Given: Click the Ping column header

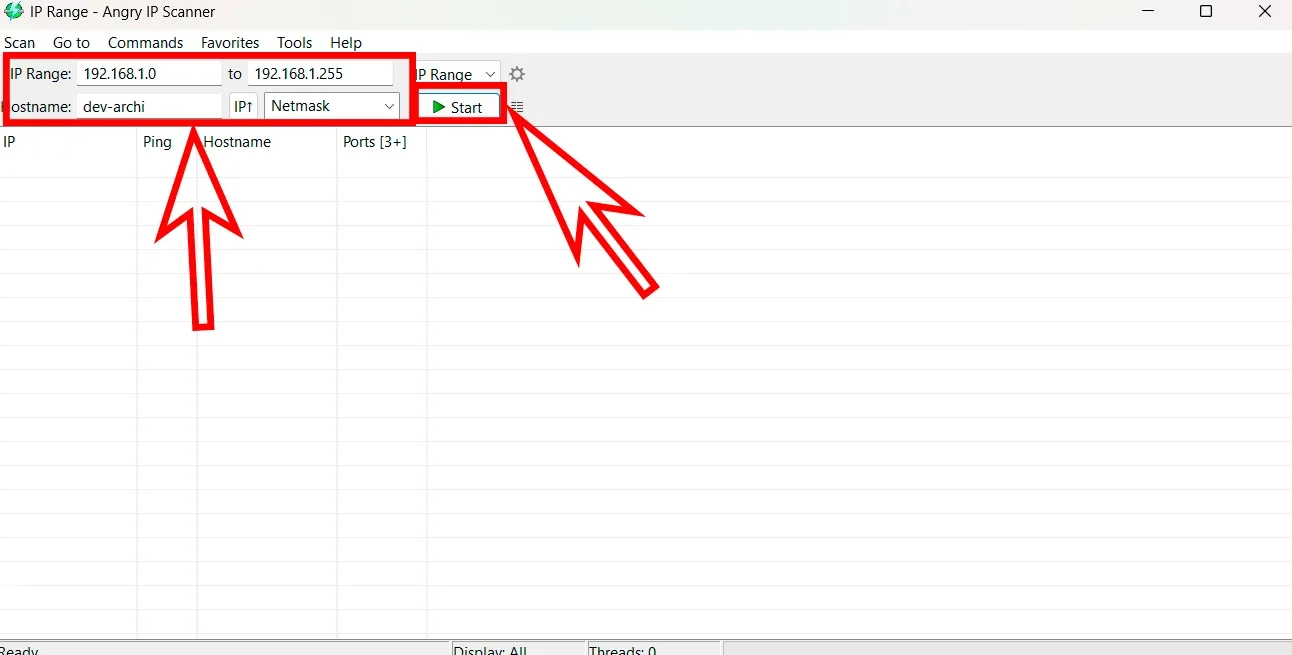Looking at the screenshot, I should point(157,142).
